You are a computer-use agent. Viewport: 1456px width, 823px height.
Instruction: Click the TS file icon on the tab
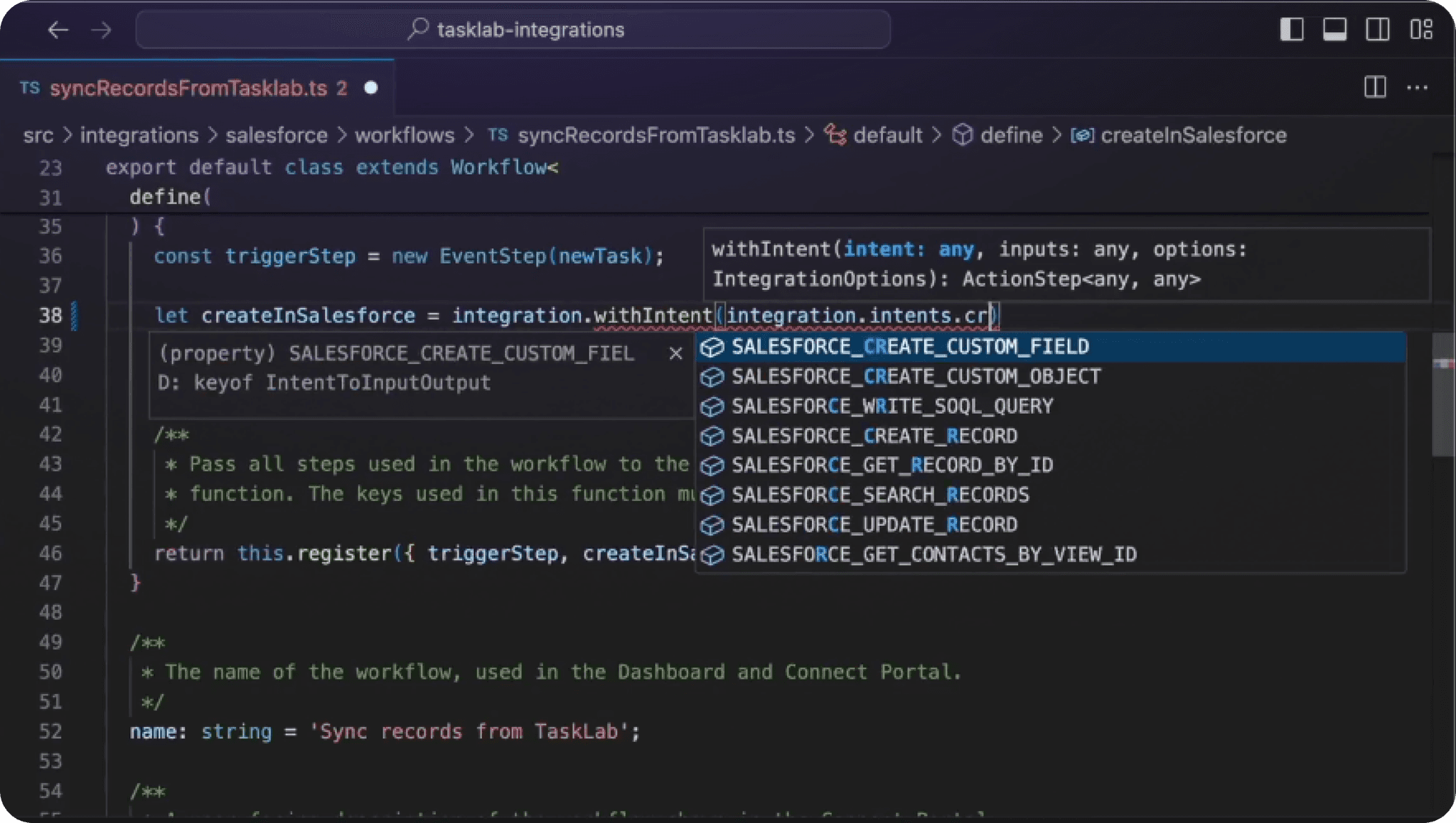click(30, 87)
